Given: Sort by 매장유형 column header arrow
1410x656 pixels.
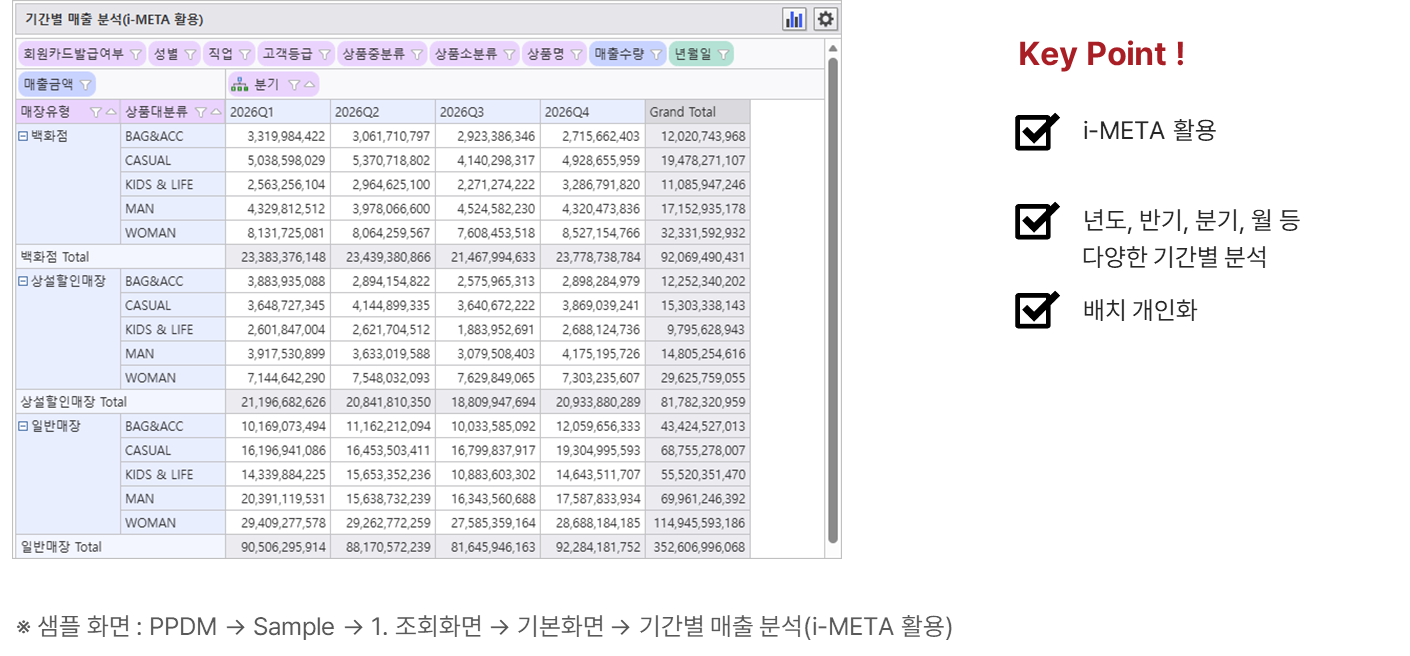Looking at the screenshot, I should click(110, 112).
